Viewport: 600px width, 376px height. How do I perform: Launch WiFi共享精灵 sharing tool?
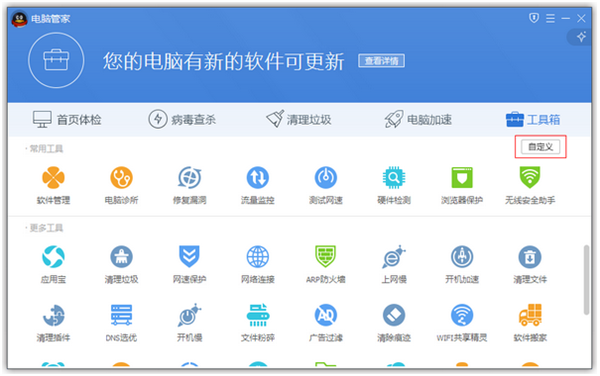[x=462, y=323]
